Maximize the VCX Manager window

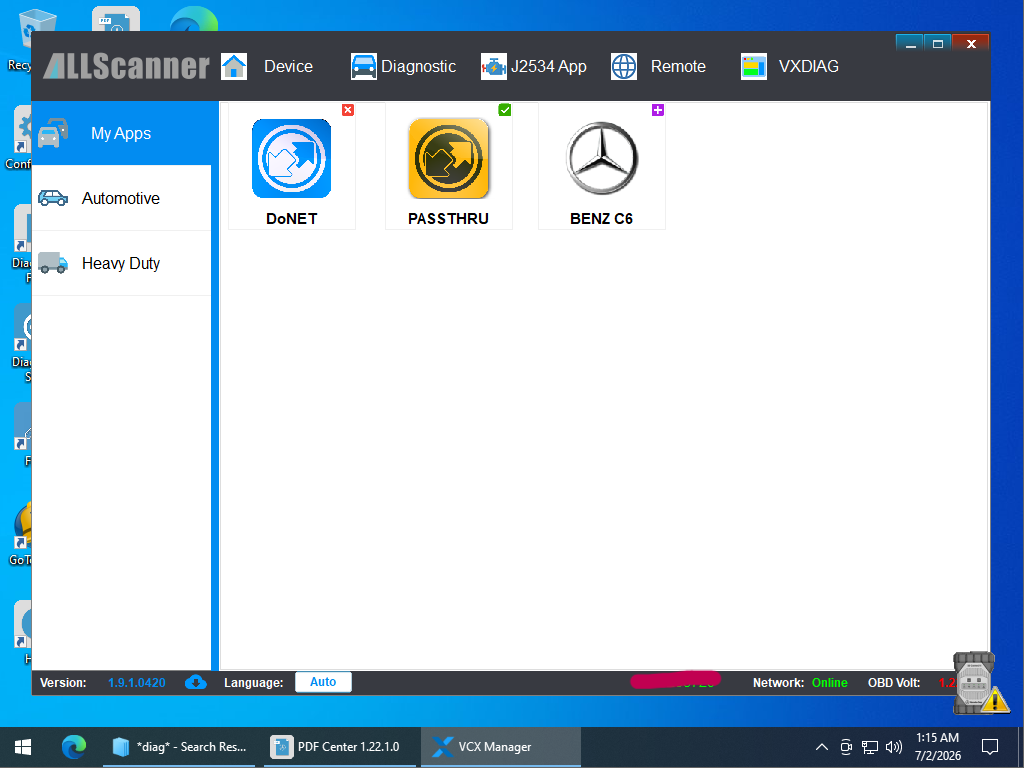[x=938, y=44]
